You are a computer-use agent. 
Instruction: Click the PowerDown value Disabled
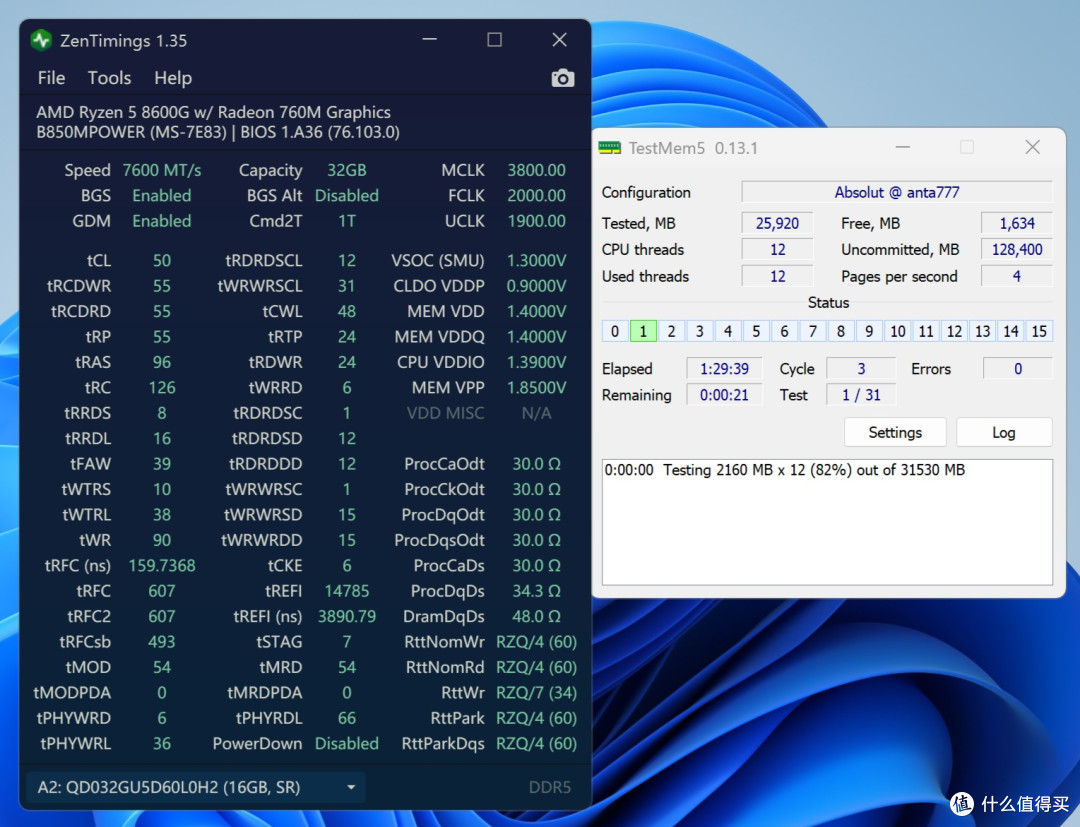click(x=346, y=744)
